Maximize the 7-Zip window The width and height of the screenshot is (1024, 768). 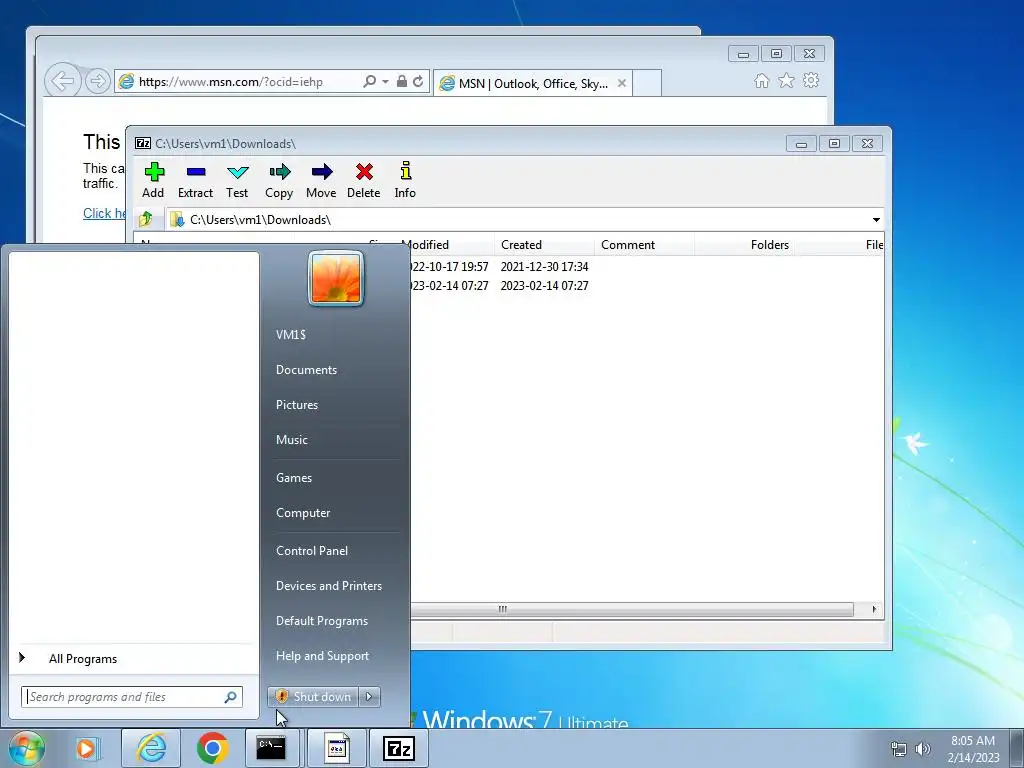[x=834, y=144]
